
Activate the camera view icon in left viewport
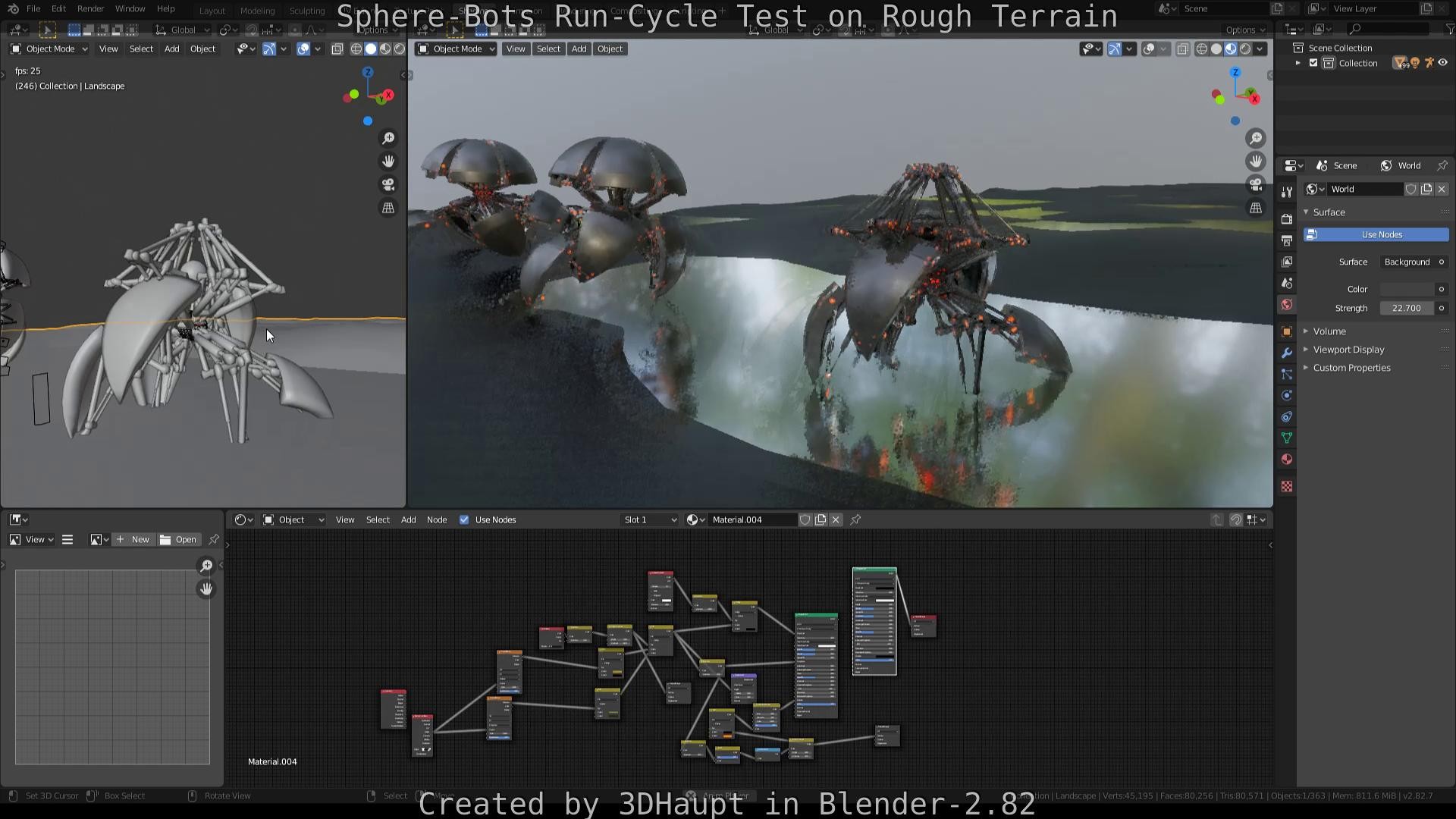pos(388,184)
